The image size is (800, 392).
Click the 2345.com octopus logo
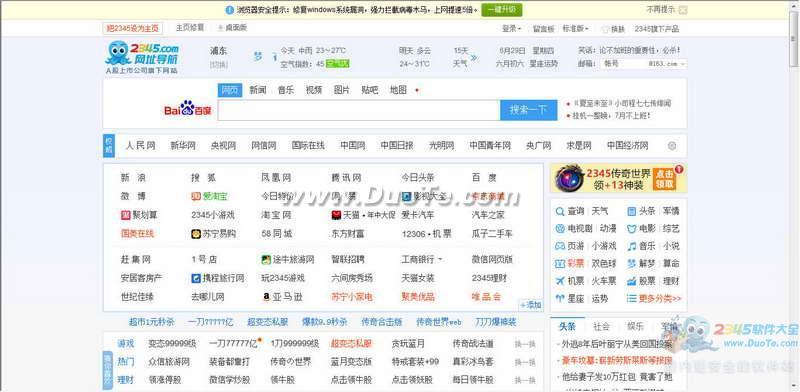(x=142, y=57)
